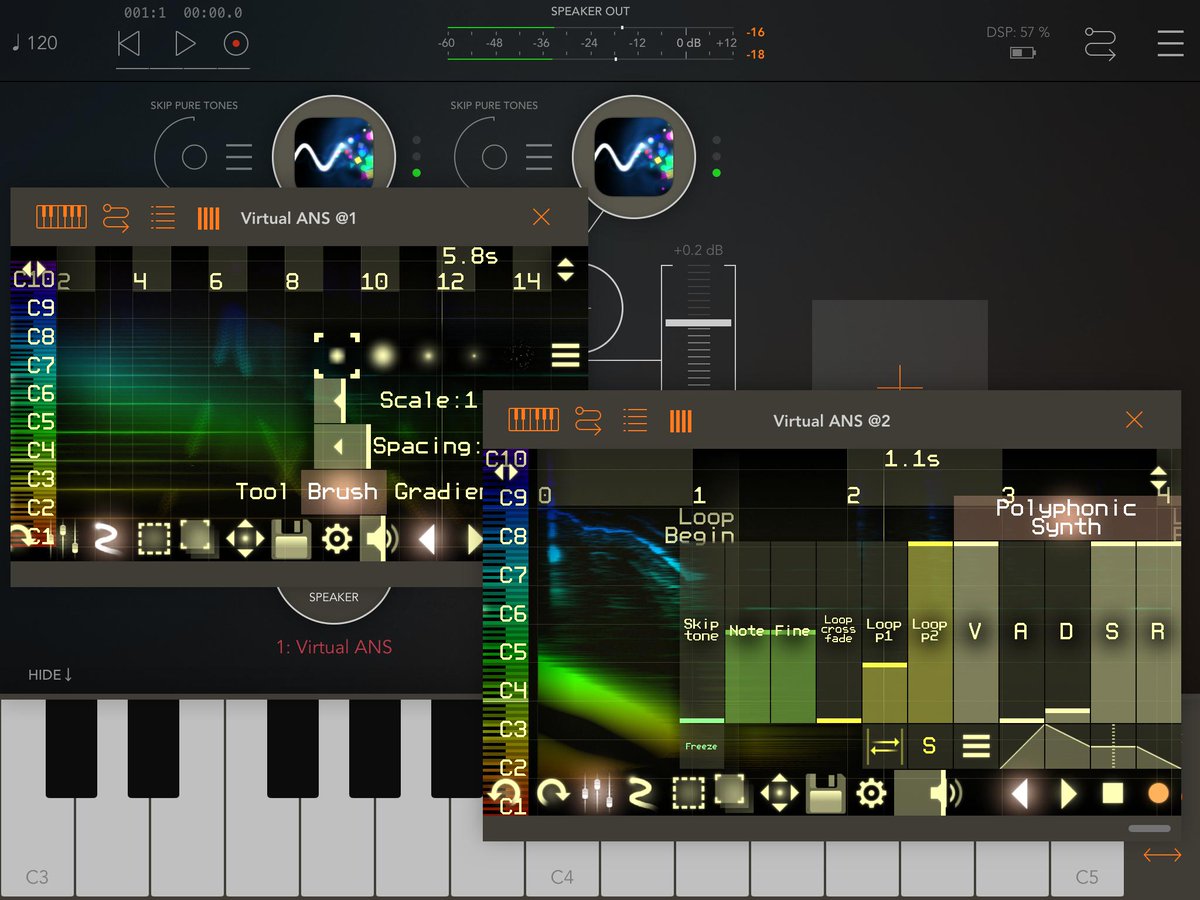The image size is (1200, 900).
Task: Click ADSR envelope graph in Virtual ANS @2
Action: [1090, 746]
